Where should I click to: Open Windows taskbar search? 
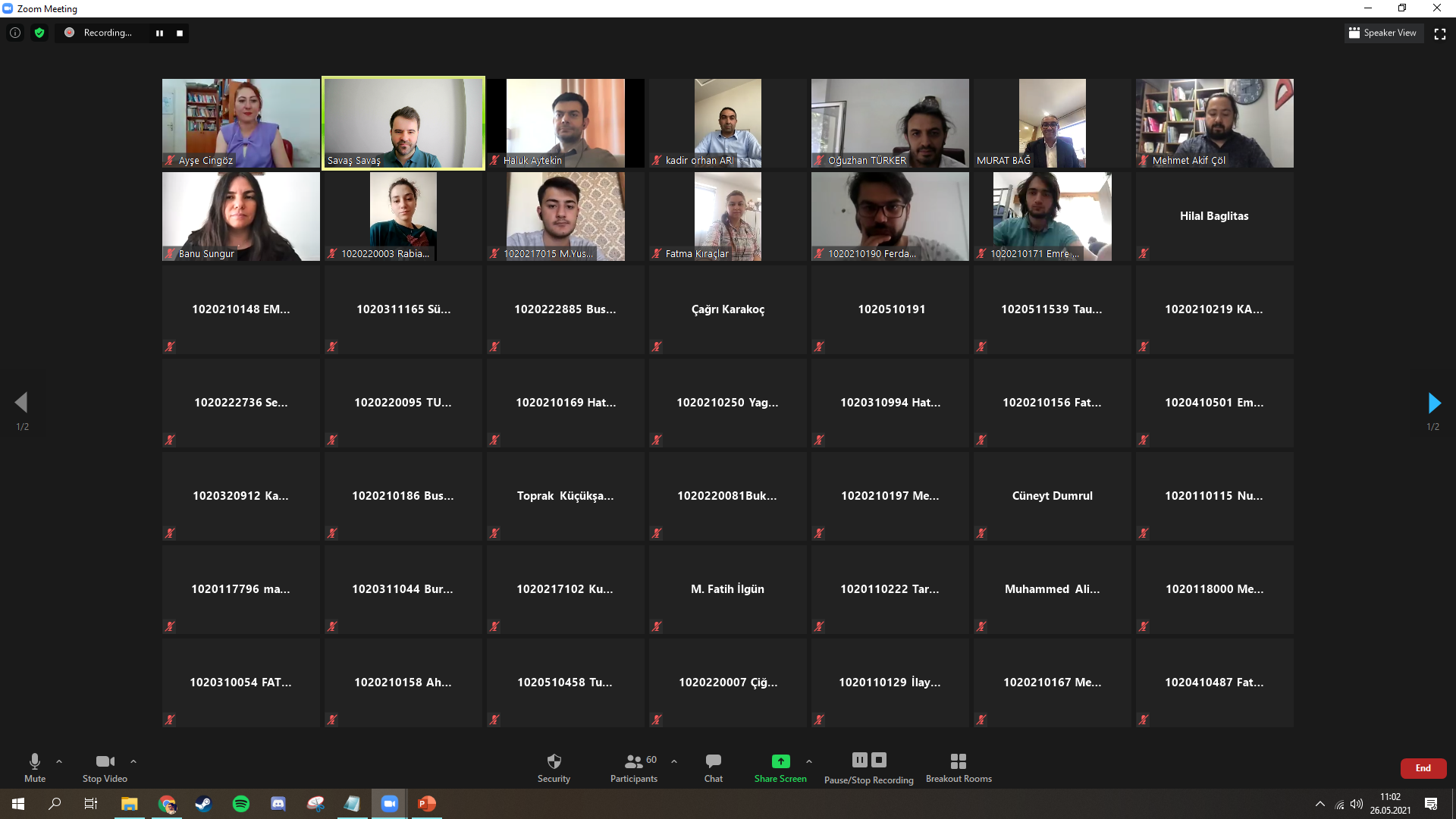point(55,804)
